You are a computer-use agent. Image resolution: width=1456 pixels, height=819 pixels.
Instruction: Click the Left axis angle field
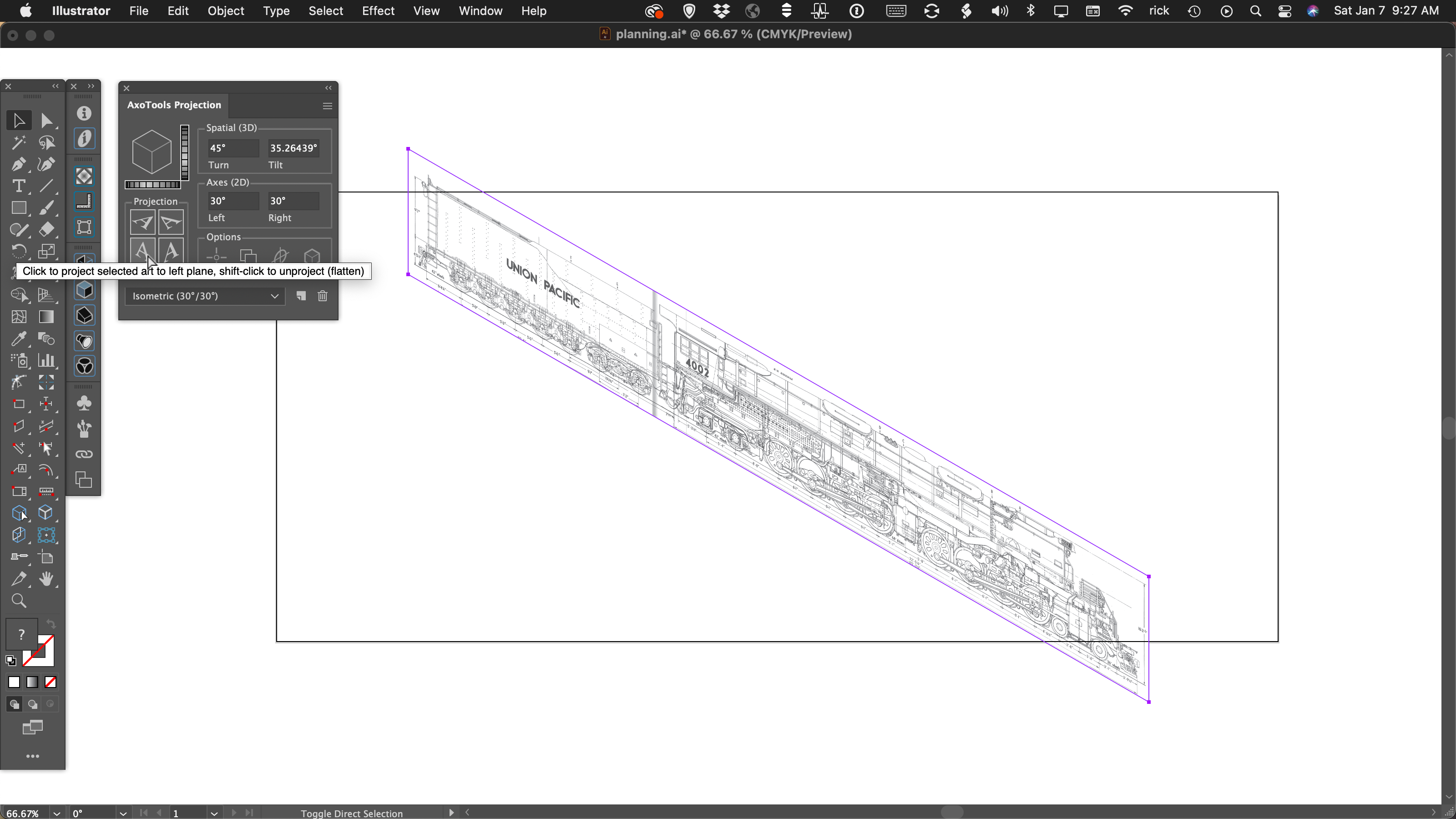(x=233, y=201)
